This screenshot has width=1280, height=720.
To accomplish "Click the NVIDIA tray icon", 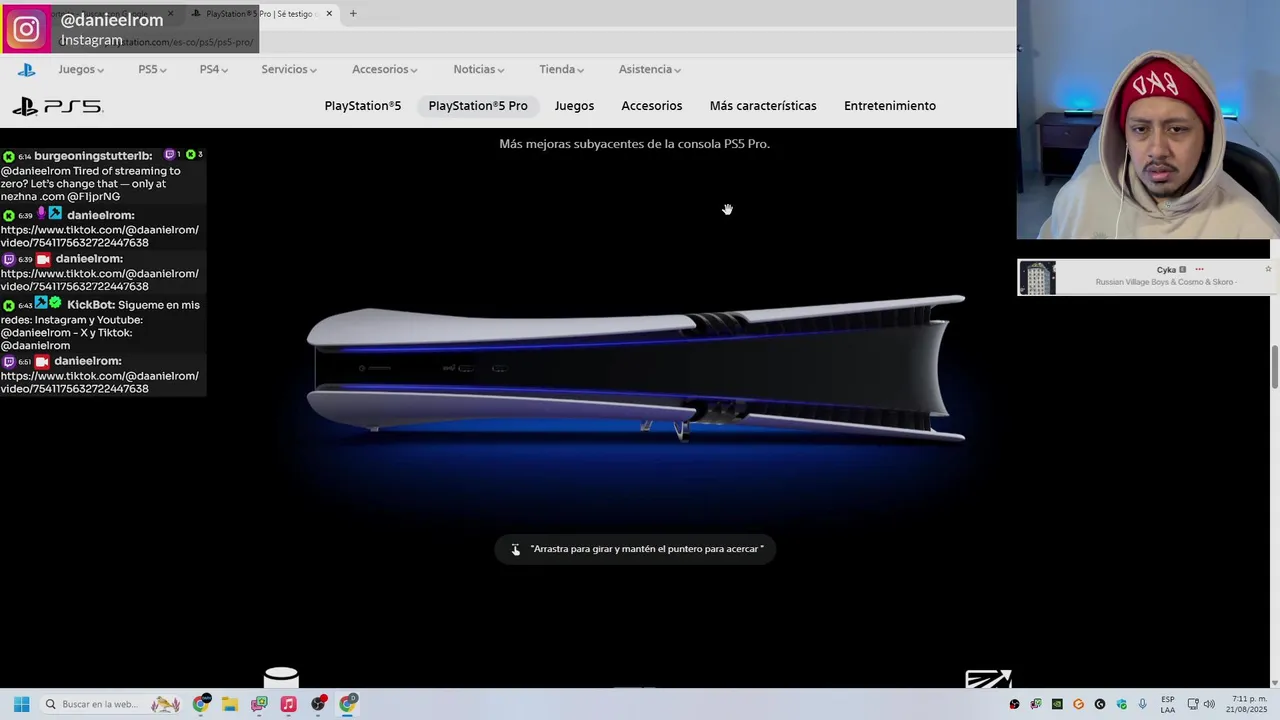I will click(1057, 704).
